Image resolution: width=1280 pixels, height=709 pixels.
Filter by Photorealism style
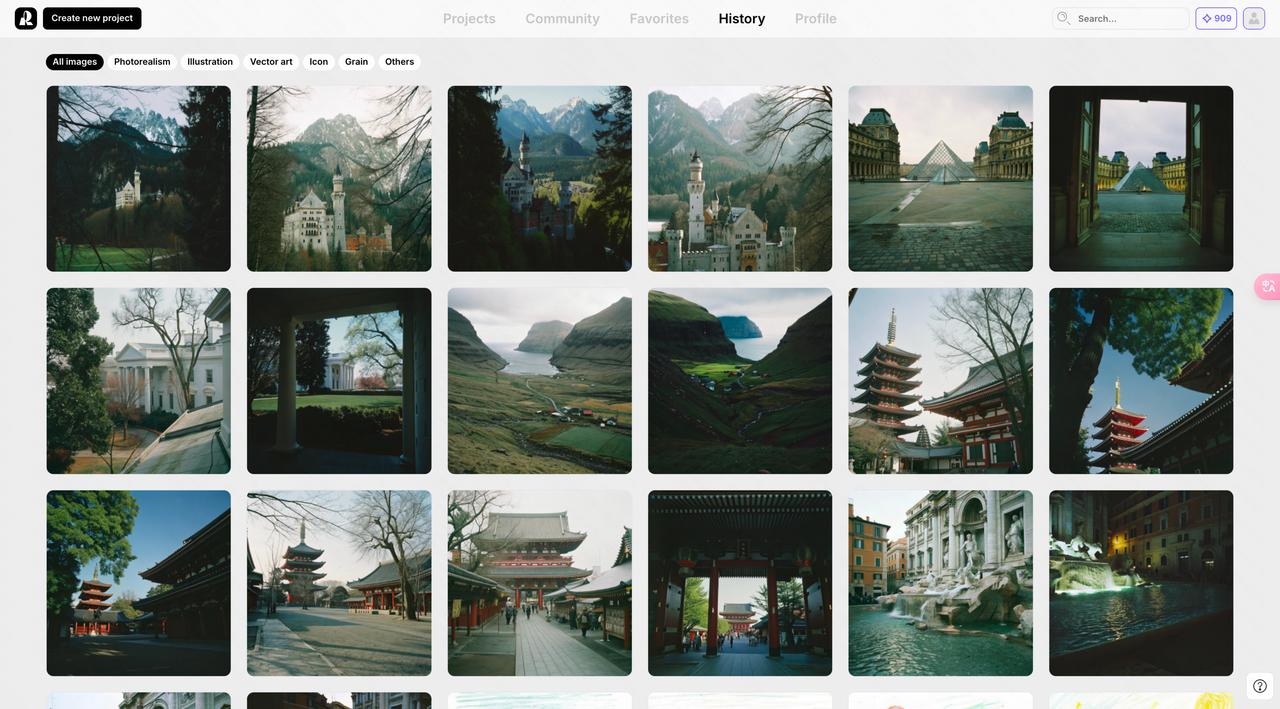[x=142, y=62]
